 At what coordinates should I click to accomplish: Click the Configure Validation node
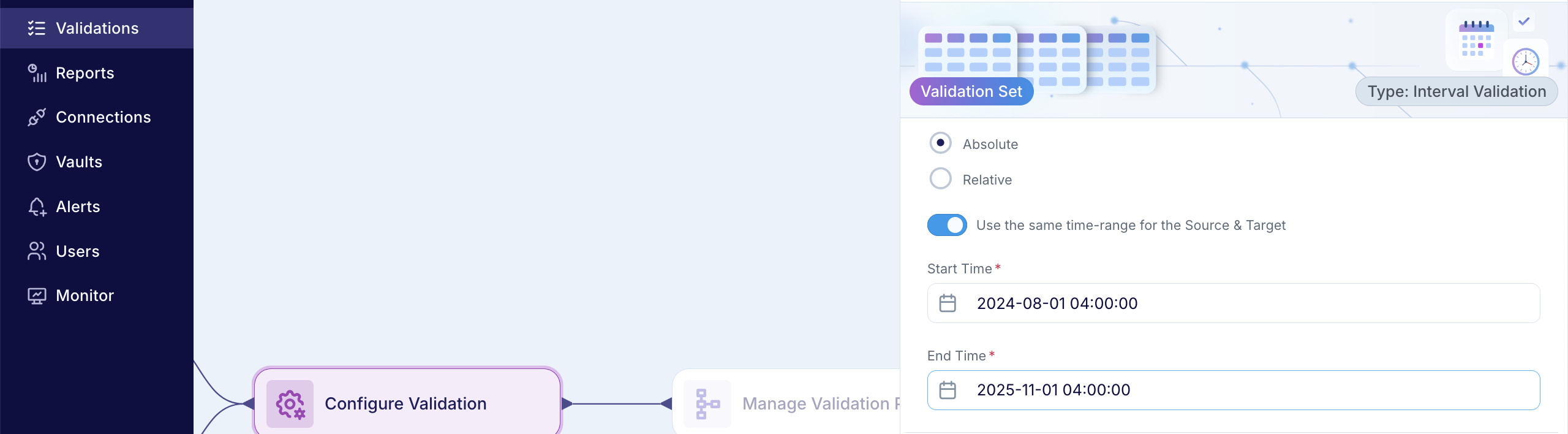click(406, 403)
